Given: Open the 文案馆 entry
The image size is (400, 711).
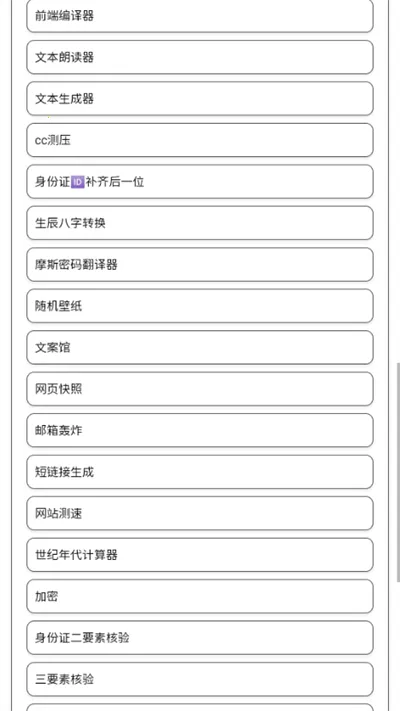Looking at the screenshot, I should pos(200,348).
